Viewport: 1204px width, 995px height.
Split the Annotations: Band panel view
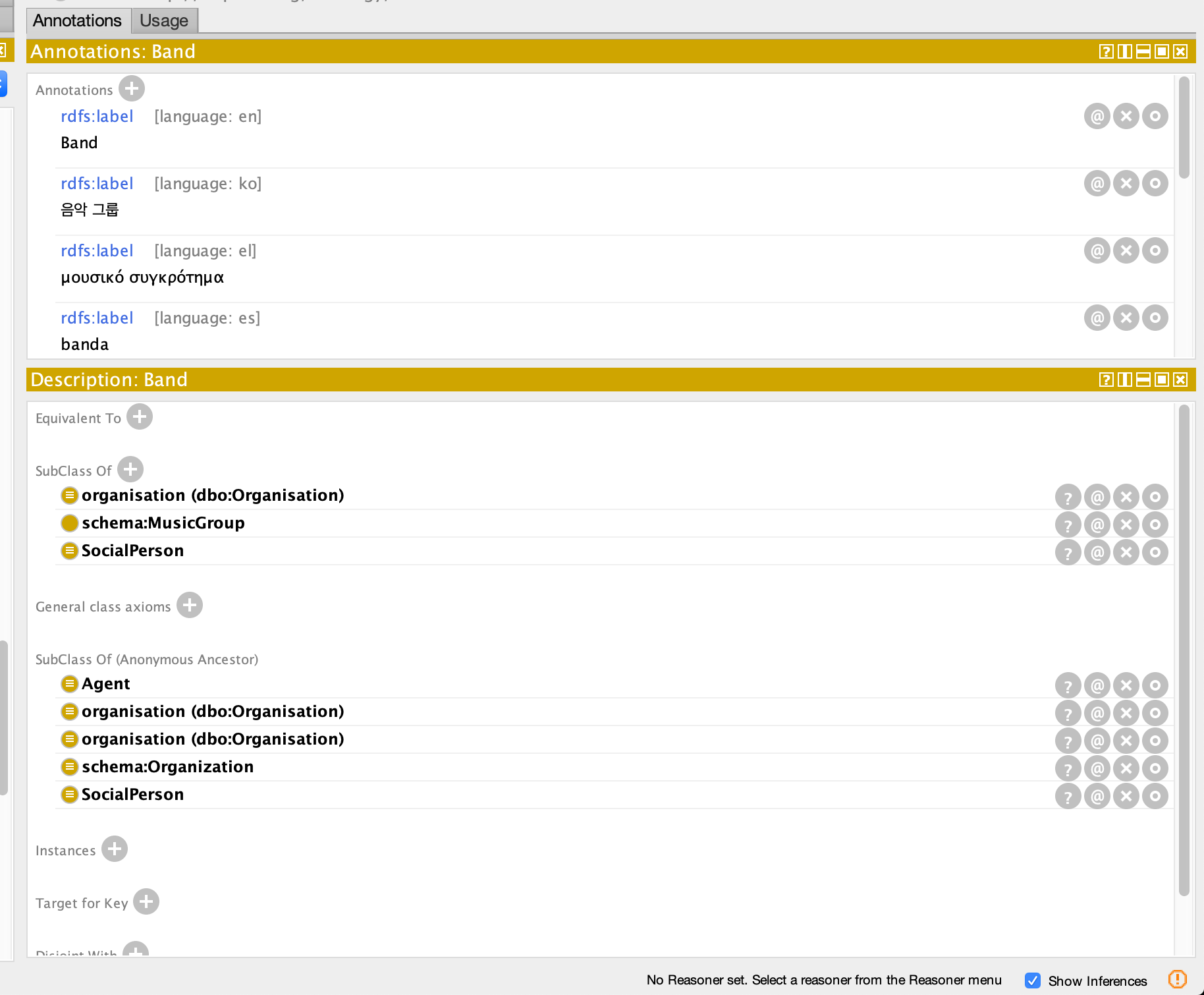click(x=1123, y=51)
